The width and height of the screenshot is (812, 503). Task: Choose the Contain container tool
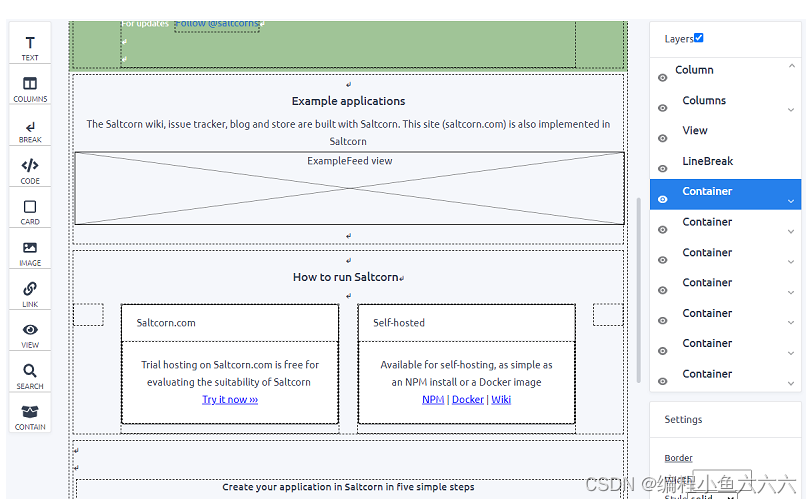pyautogui.click(x=30, y=418)
